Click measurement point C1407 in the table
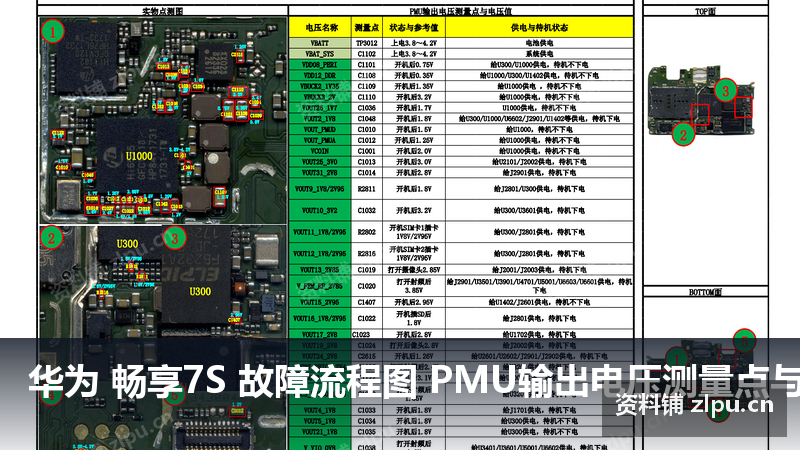Image resolution: width=800 pixels, height=450 pixels. tap(366, 303)
